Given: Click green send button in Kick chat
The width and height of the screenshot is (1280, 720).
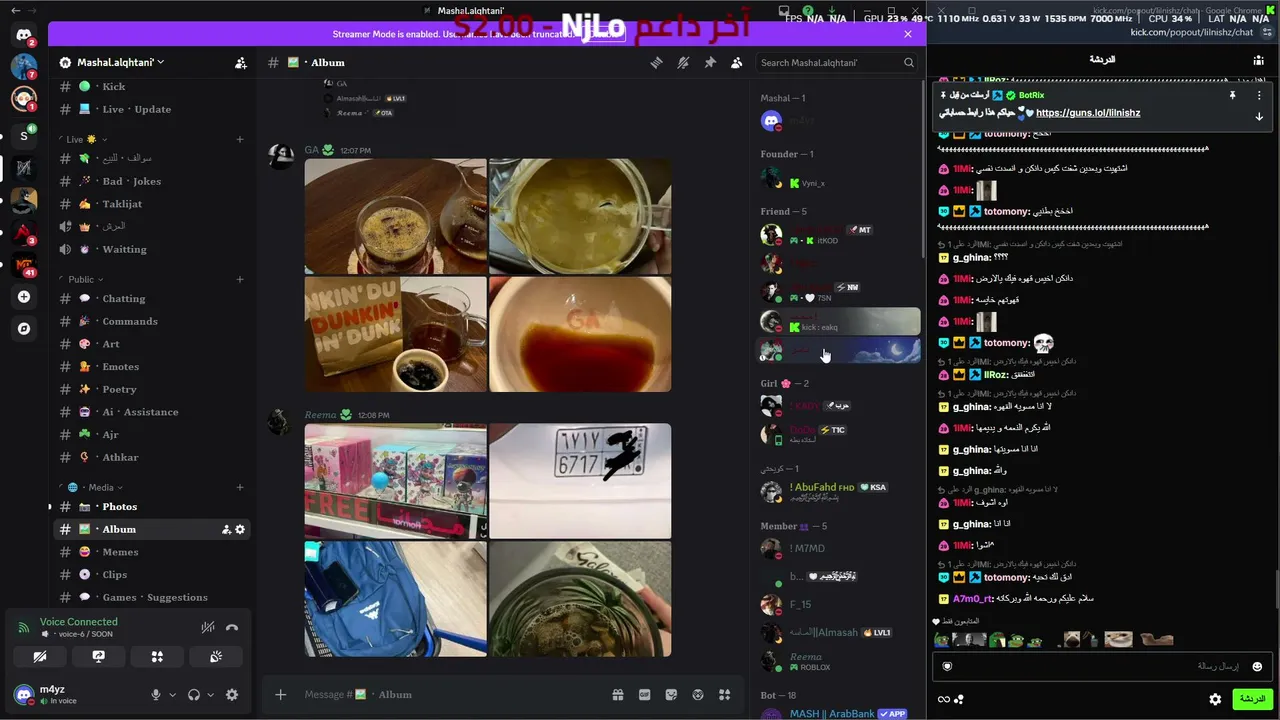Looking at the screenshot, I should [x=1252, y=699].
